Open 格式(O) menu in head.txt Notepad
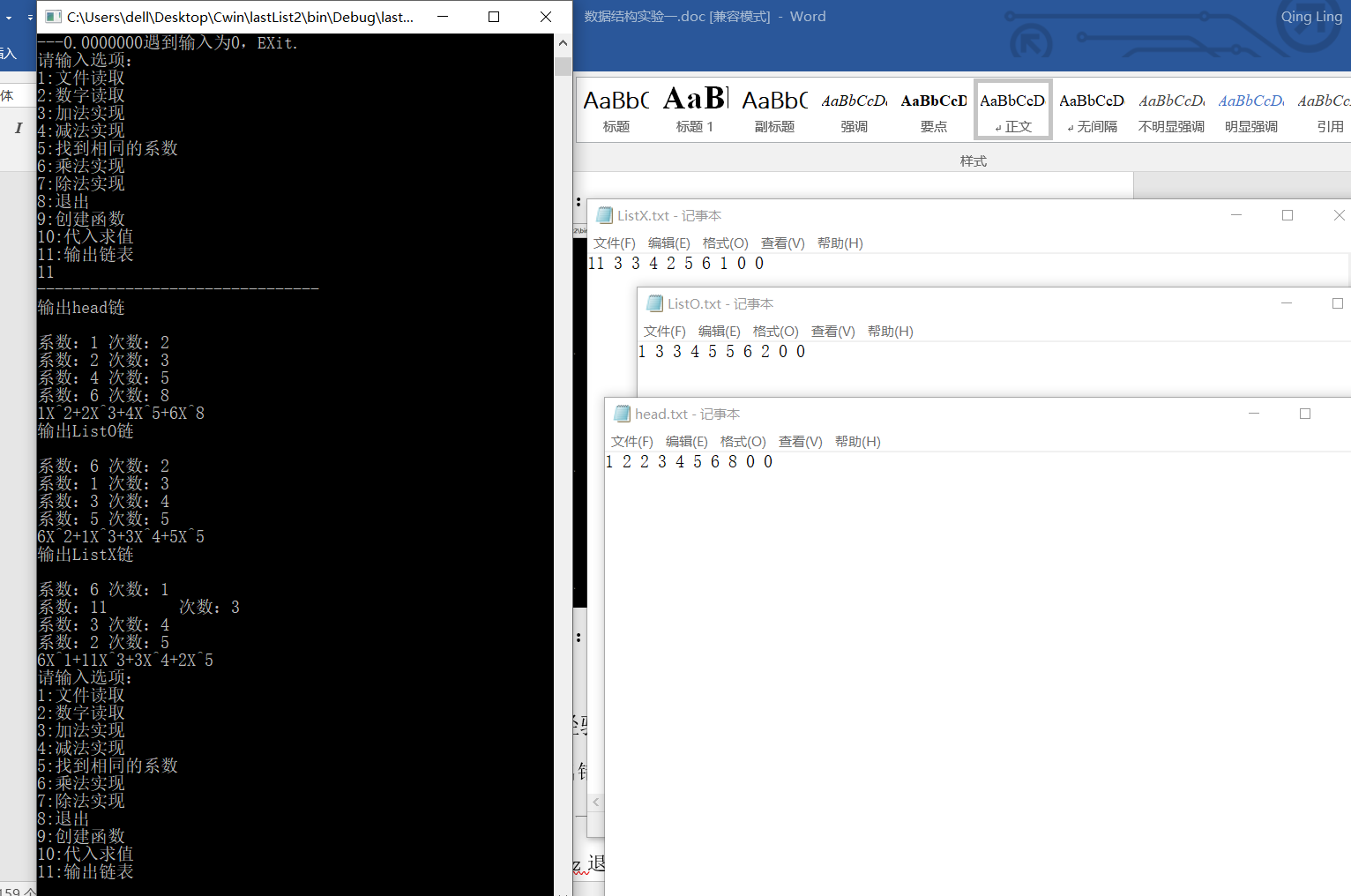 pyautogui.click(x=743, y=442)
